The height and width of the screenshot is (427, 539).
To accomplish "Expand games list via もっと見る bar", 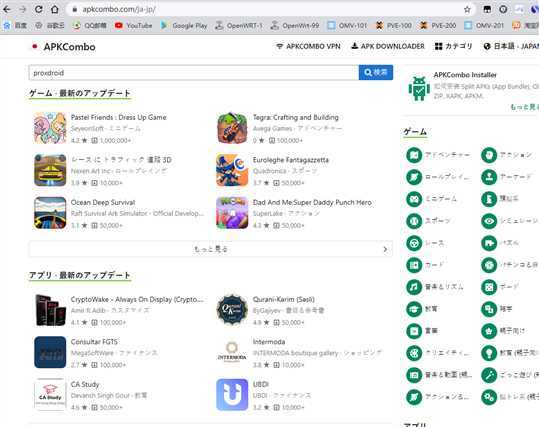I will click(x=210, y=249).
